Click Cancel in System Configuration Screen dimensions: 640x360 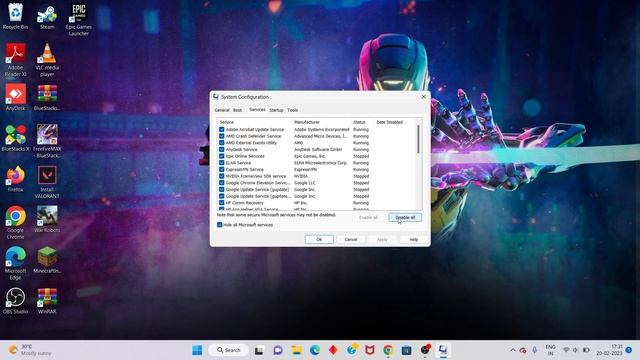click(351, 240)
